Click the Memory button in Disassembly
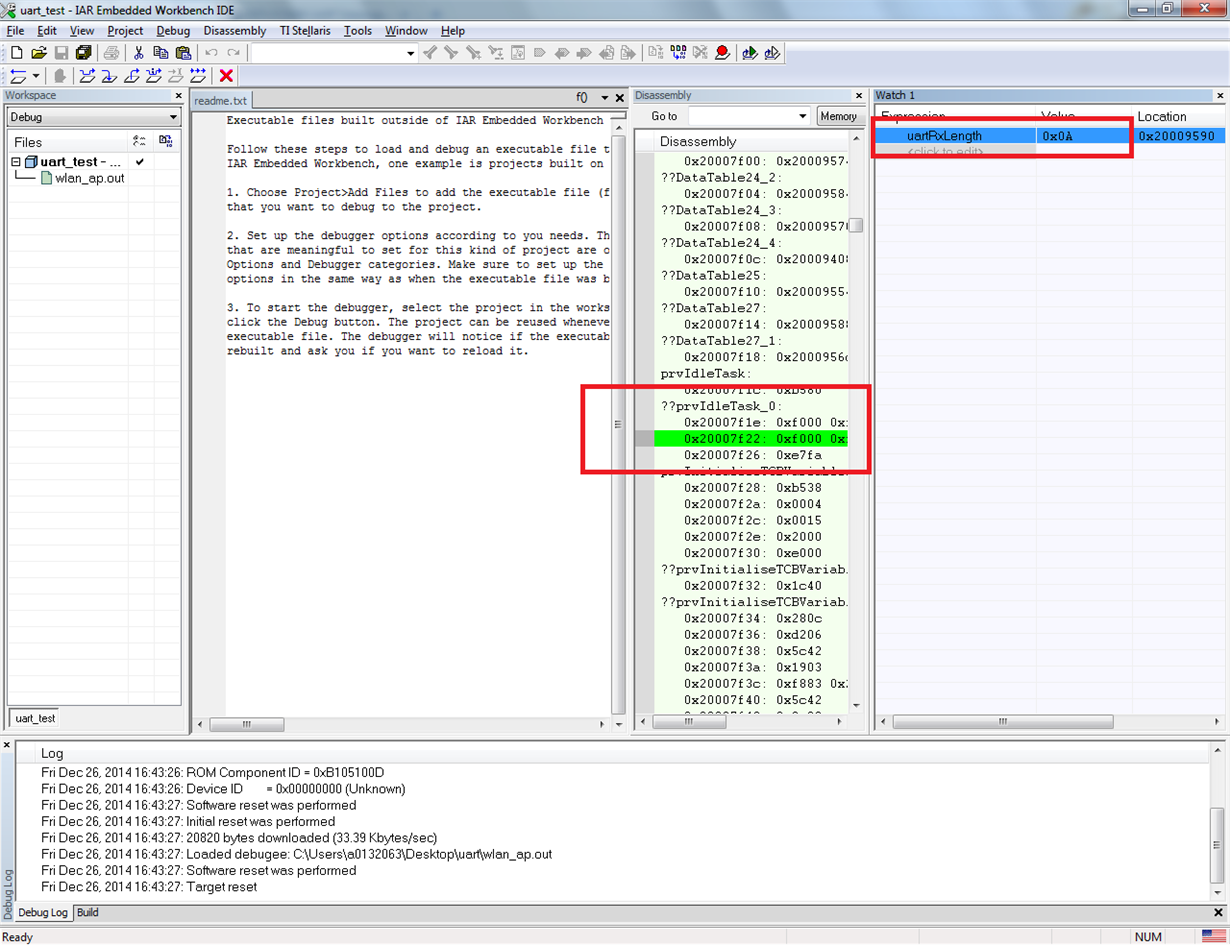This screenshot has width=1230, height=945. point(838,116)
